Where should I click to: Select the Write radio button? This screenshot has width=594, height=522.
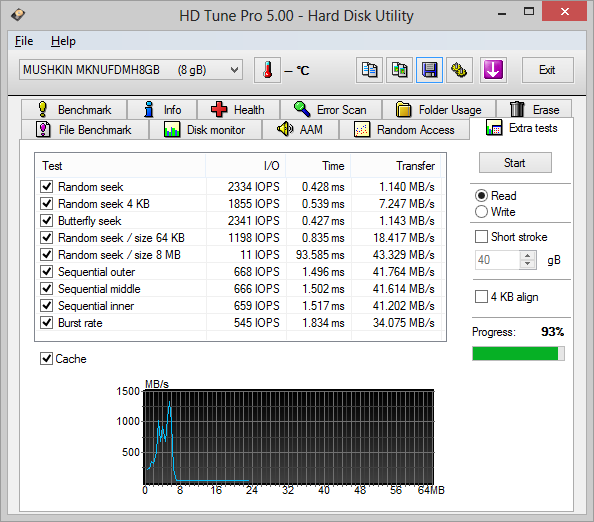coord(481,212)
